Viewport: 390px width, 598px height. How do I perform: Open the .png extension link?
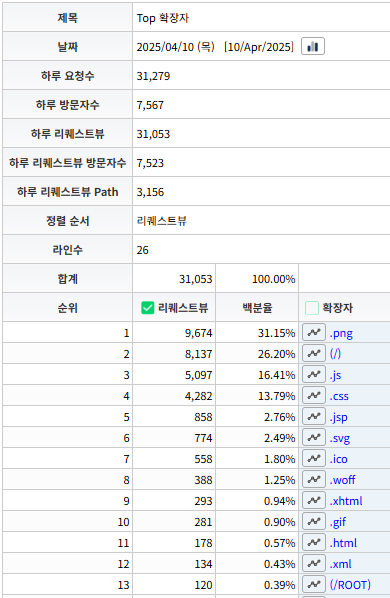[x=341, y=333]
